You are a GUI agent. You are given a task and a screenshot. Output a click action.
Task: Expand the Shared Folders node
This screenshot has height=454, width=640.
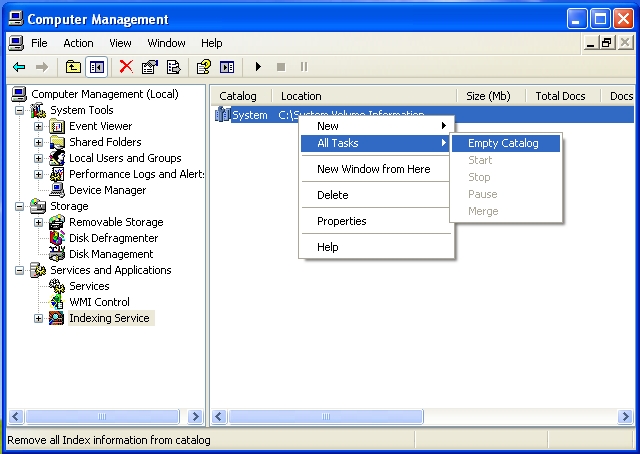pos(38,142)
